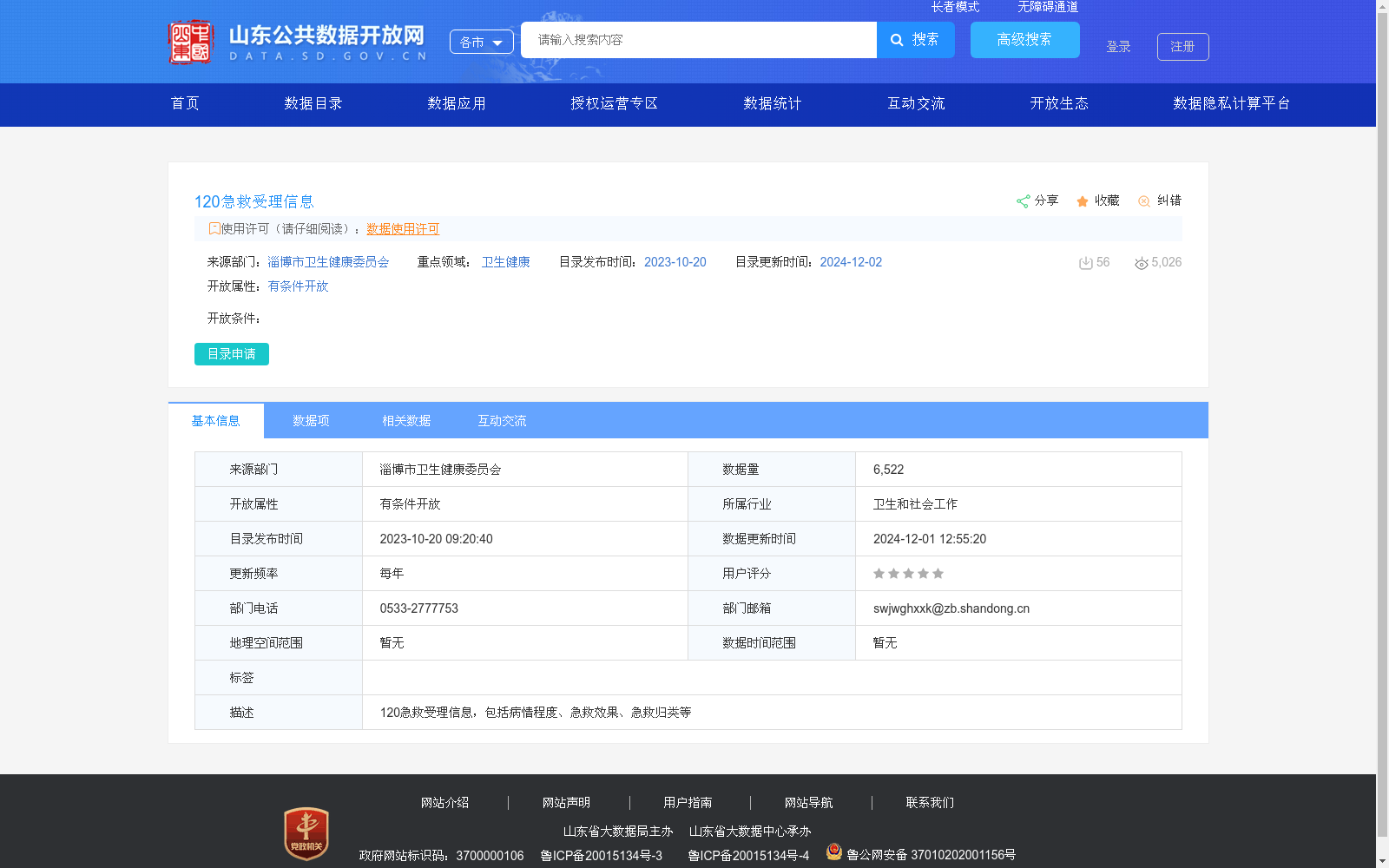
Task: Rate using the five-star user rating
Action: click(908, 574)
